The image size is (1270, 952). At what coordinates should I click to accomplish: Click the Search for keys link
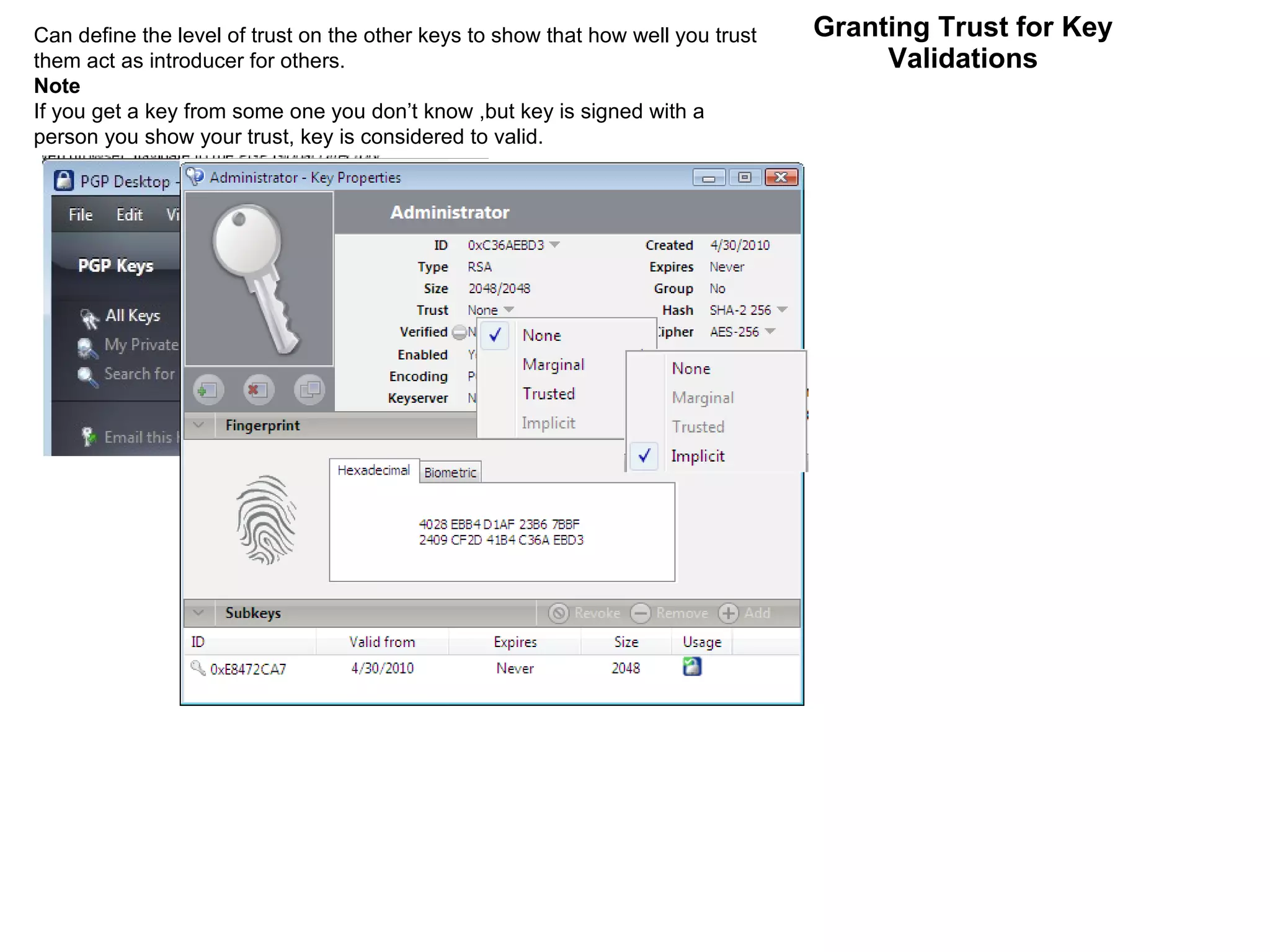point(140,374)
